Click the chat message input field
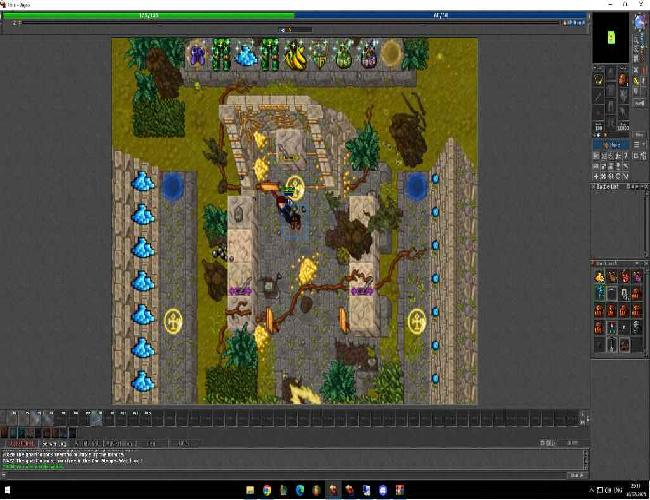 pos(286,475)
